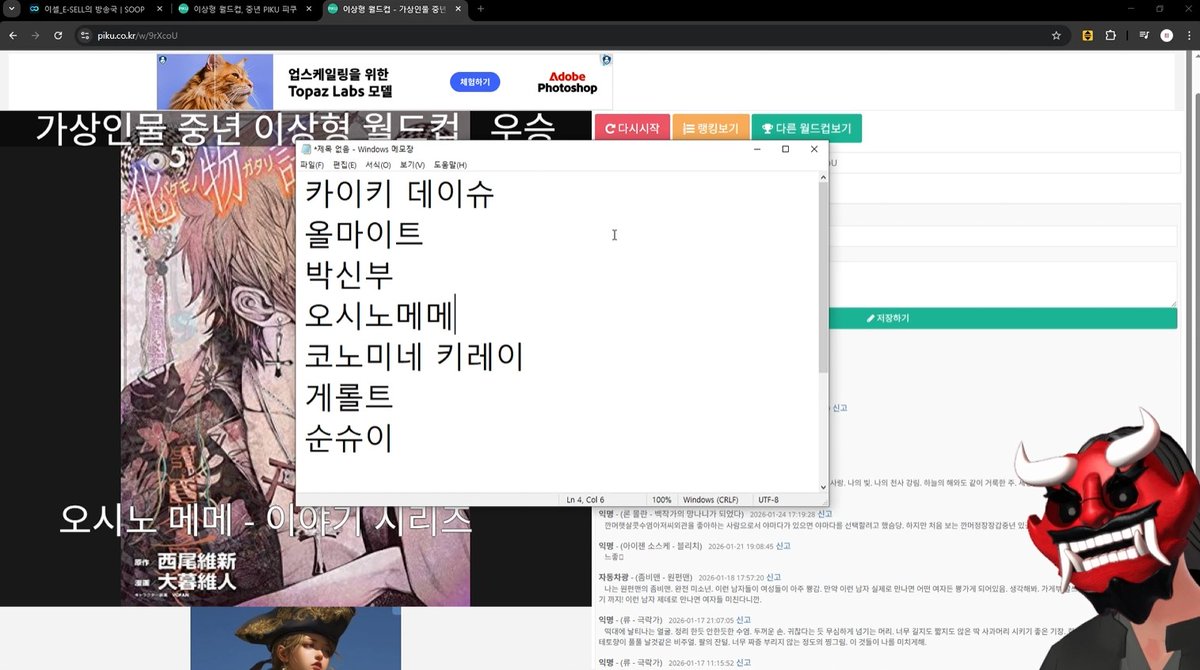Open the 파일(F) menu in Notepad
The width and height of the screenshot is (1200, 670).
point(312,165)
